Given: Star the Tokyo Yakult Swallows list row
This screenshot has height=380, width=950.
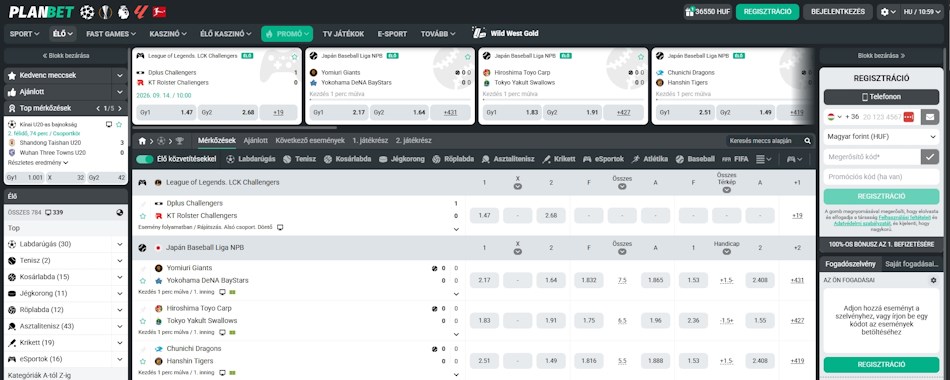Looking at the screenshot, I should coord(143,321).
